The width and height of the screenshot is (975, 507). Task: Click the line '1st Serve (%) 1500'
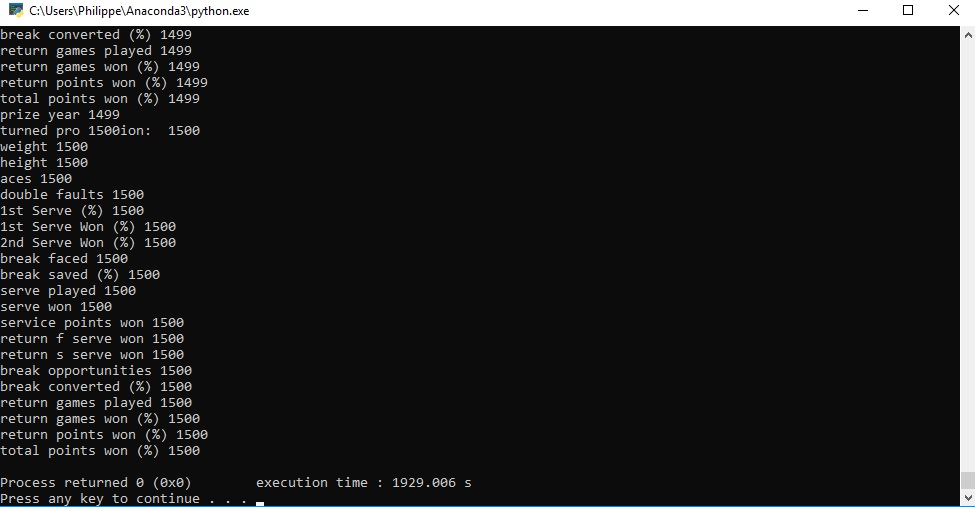click(x=72, y=211)
